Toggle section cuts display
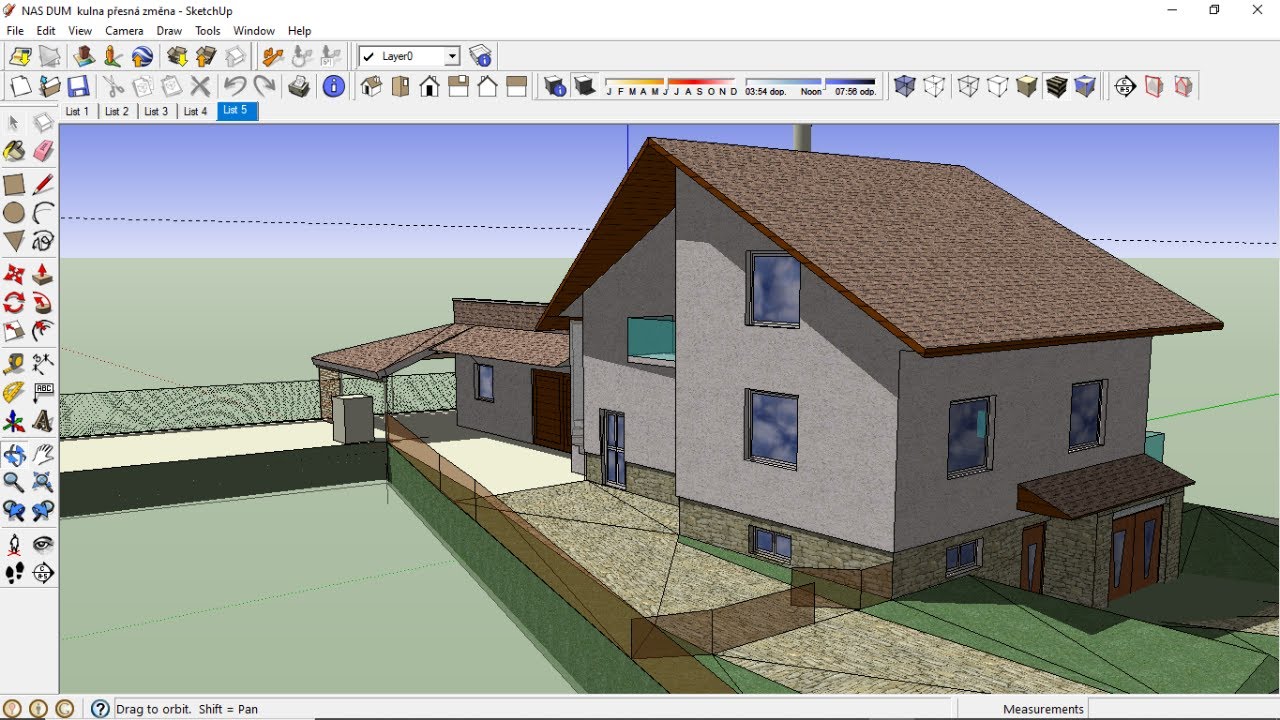1280x720 pixels. point(1183,87)
